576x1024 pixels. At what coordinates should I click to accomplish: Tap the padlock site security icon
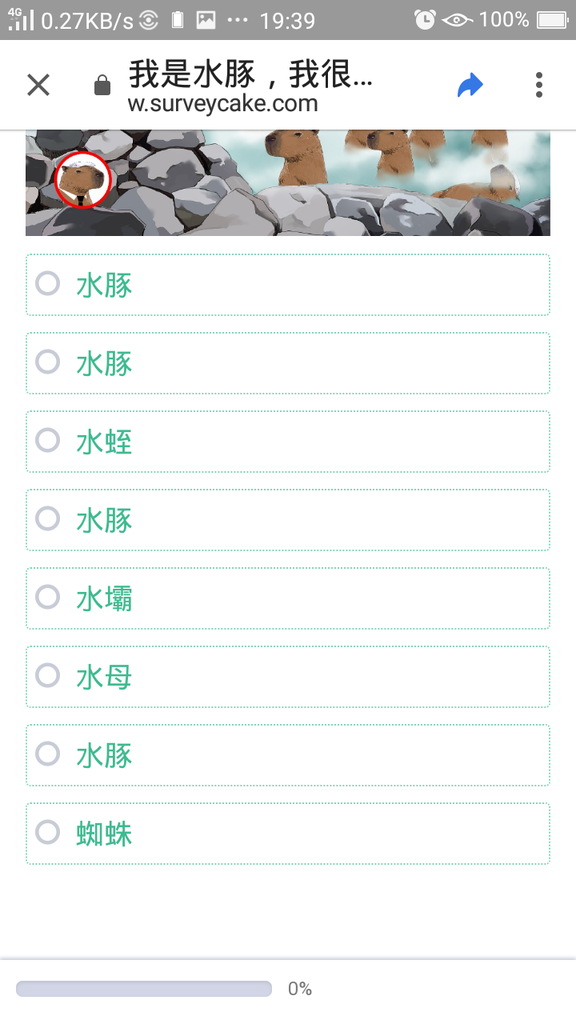pos(102,85)
